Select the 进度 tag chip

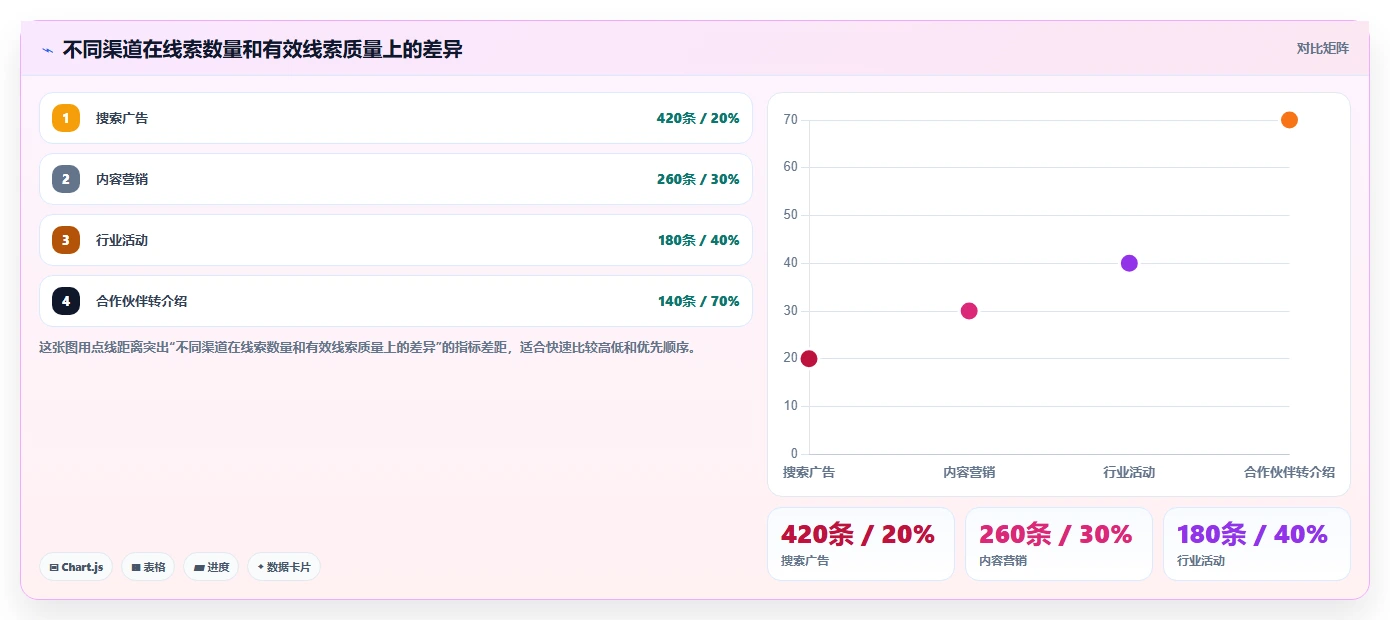[x=211, y=567]
